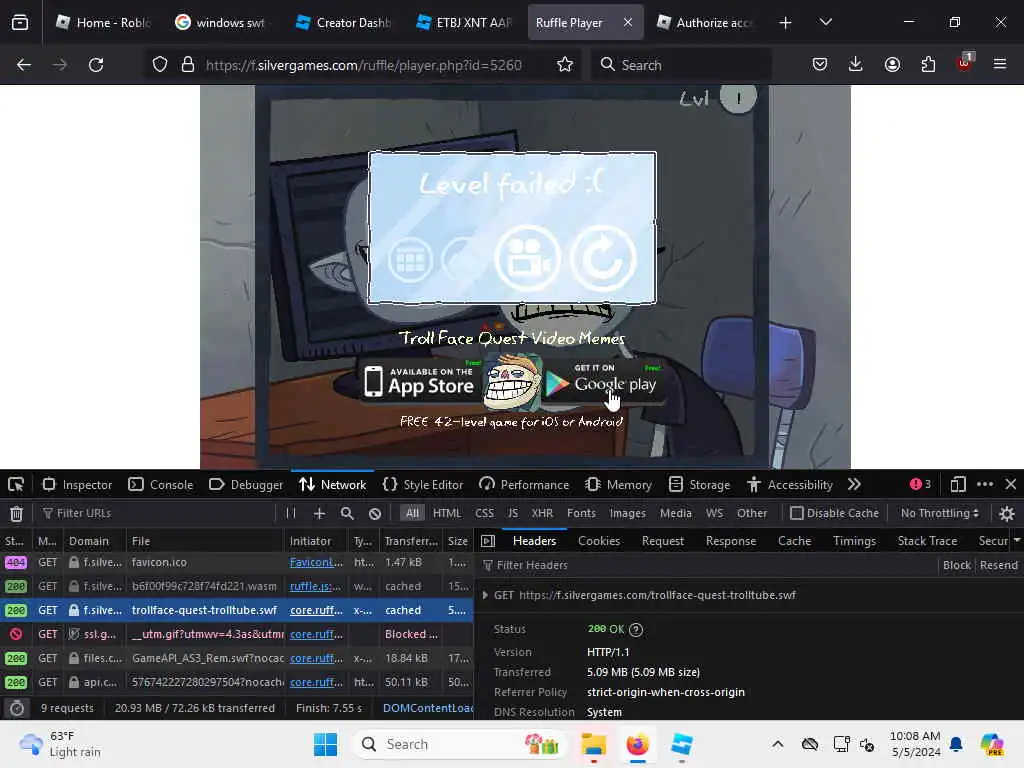Image resolution: width=1024 pixels, height=768 pixels.
Task: Open the plus icon in network toolbar
Action: click(x=319, y=513)
